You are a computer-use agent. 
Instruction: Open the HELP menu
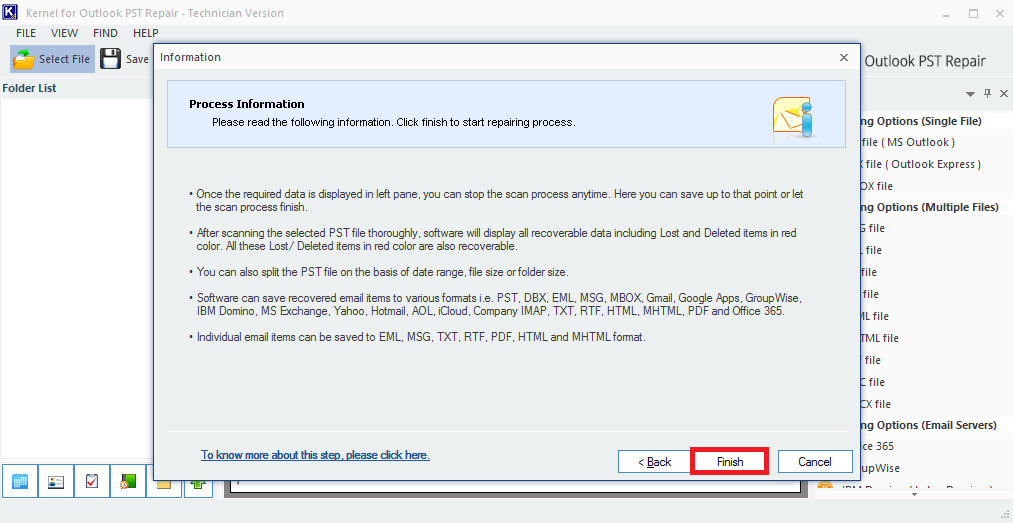(146, 33)
